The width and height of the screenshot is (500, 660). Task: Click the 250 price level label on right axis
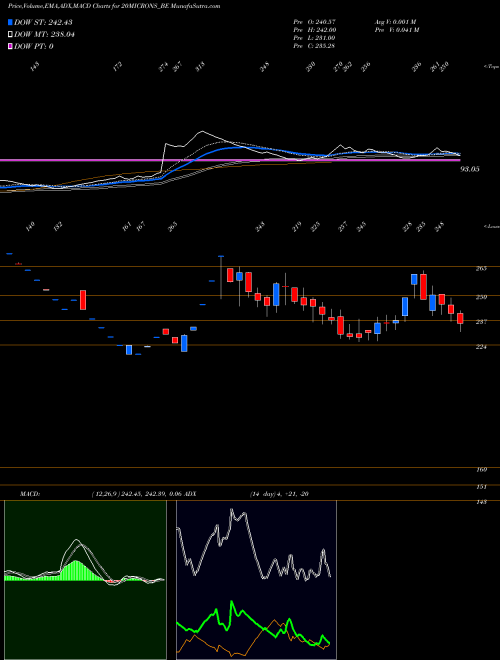482,297
